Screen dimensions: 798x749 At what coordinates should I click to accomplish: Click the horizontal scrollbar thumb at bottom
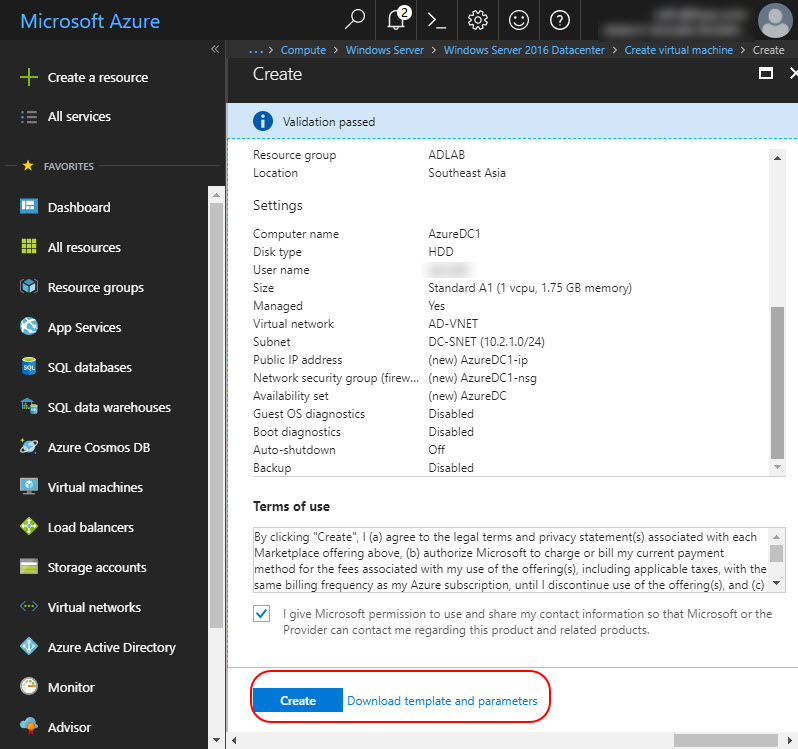point(726,740)
